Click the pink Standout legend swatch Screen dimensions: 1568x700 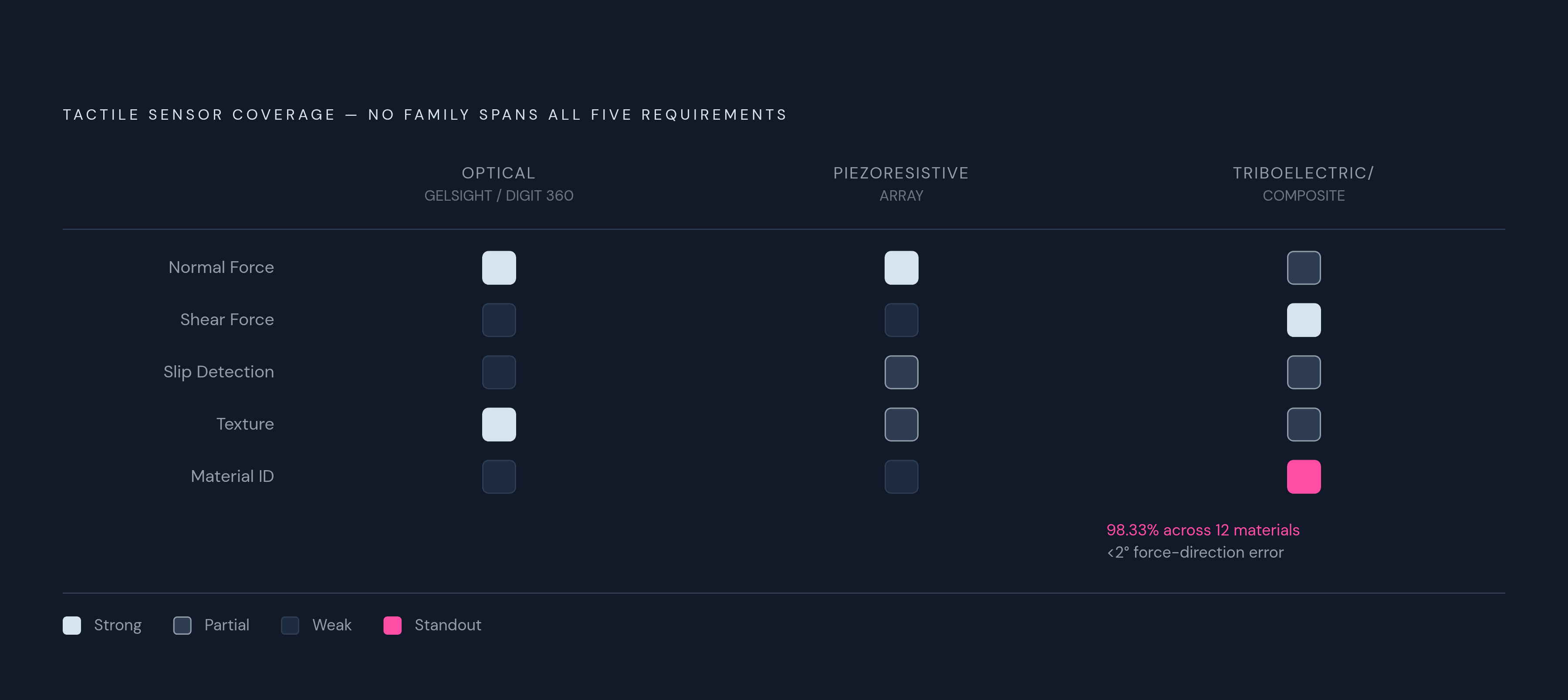[392, 625]
